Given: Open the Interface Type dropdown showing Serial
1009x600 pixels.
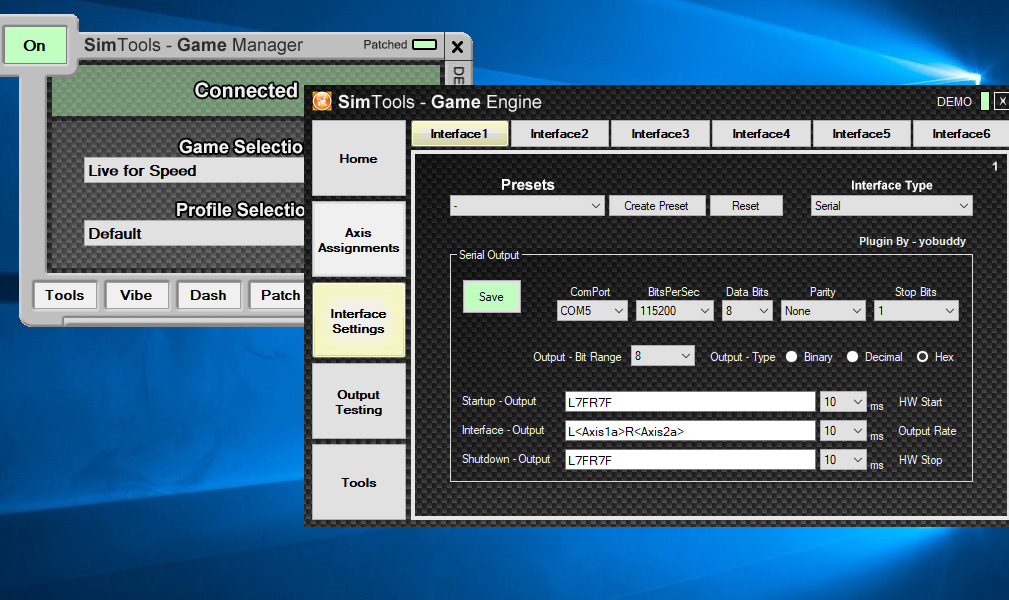Looking at the screenshot, I should click(x=891, y=206).
